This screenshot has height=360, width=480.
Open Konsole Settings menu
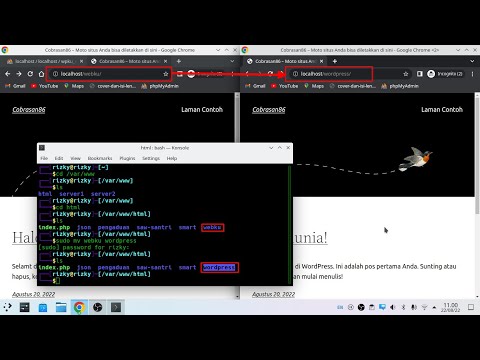click(x=151, y=158)
